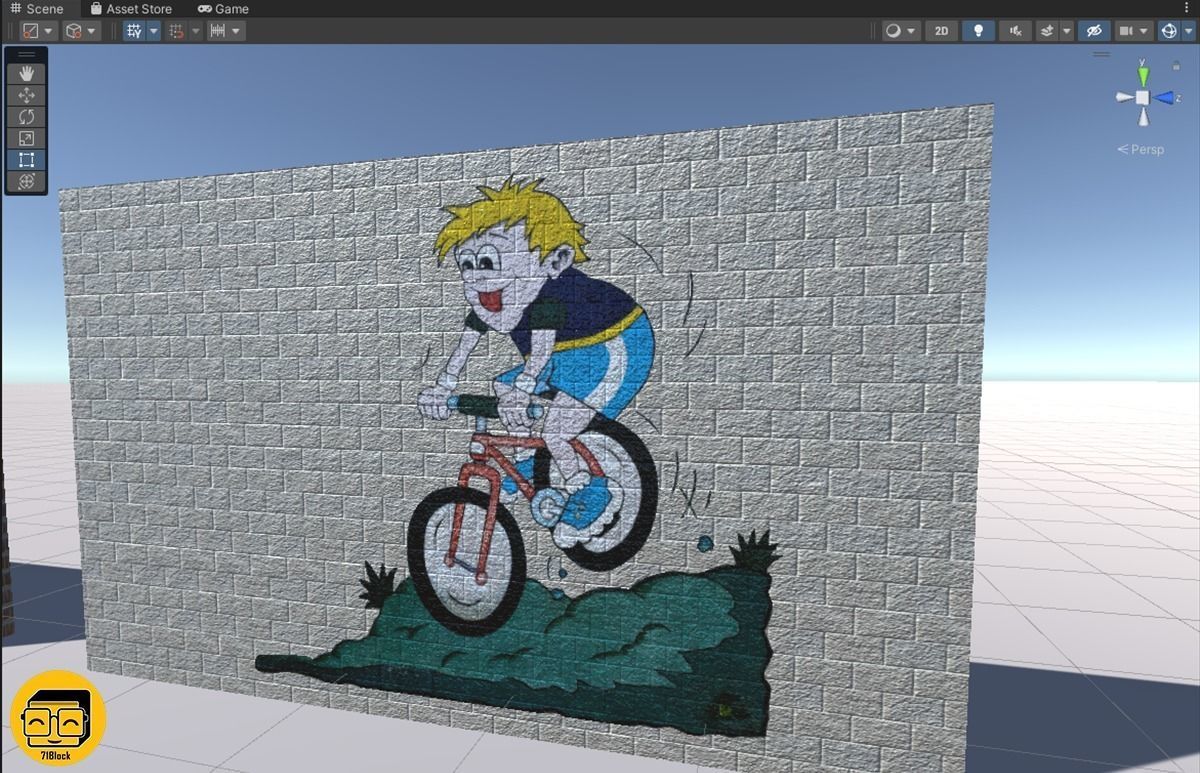Click the green Y axis gizmo cone
This screenshot has height=773, width=1200.
1143,75
